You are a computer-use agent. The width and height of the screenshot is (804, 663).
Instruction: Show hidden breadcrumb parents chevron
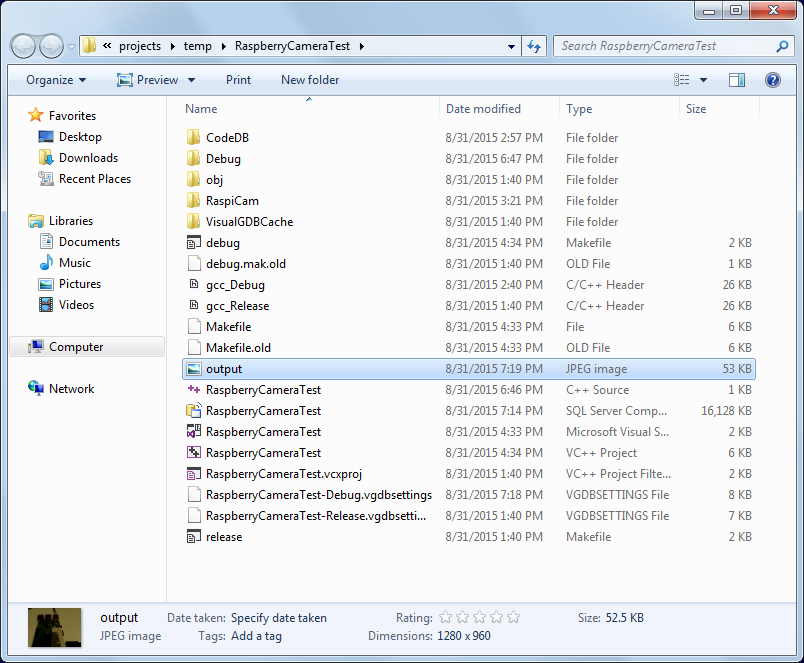107,46
